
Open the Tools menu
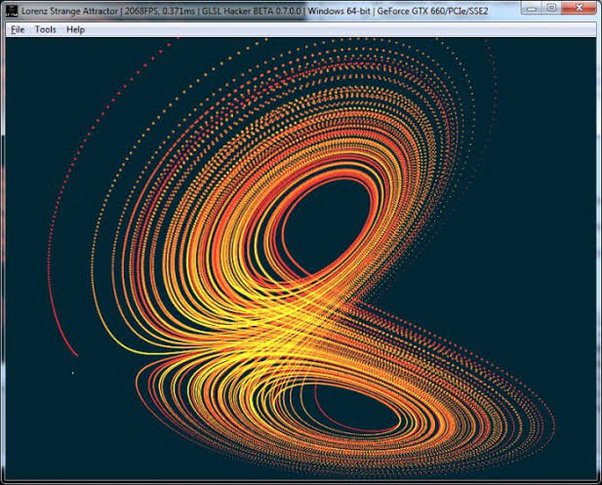point(45,30)
